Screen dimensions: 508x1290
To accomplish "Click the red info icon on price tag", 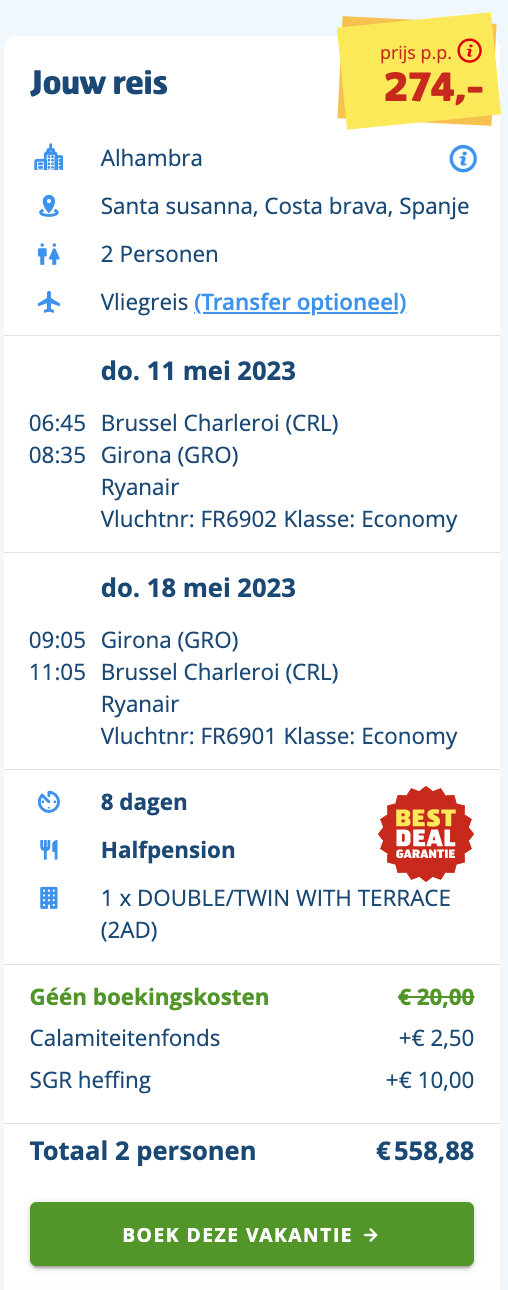I will pos(468,52).
